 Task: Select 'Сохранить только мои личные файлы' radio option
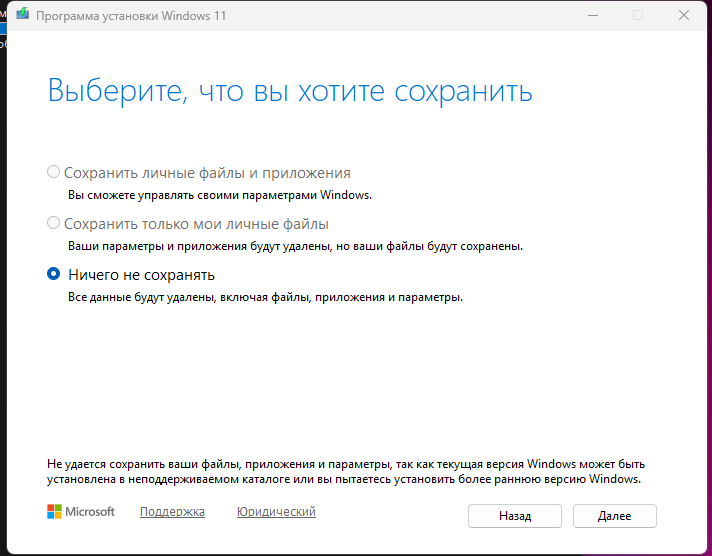[x=53, y=223]
